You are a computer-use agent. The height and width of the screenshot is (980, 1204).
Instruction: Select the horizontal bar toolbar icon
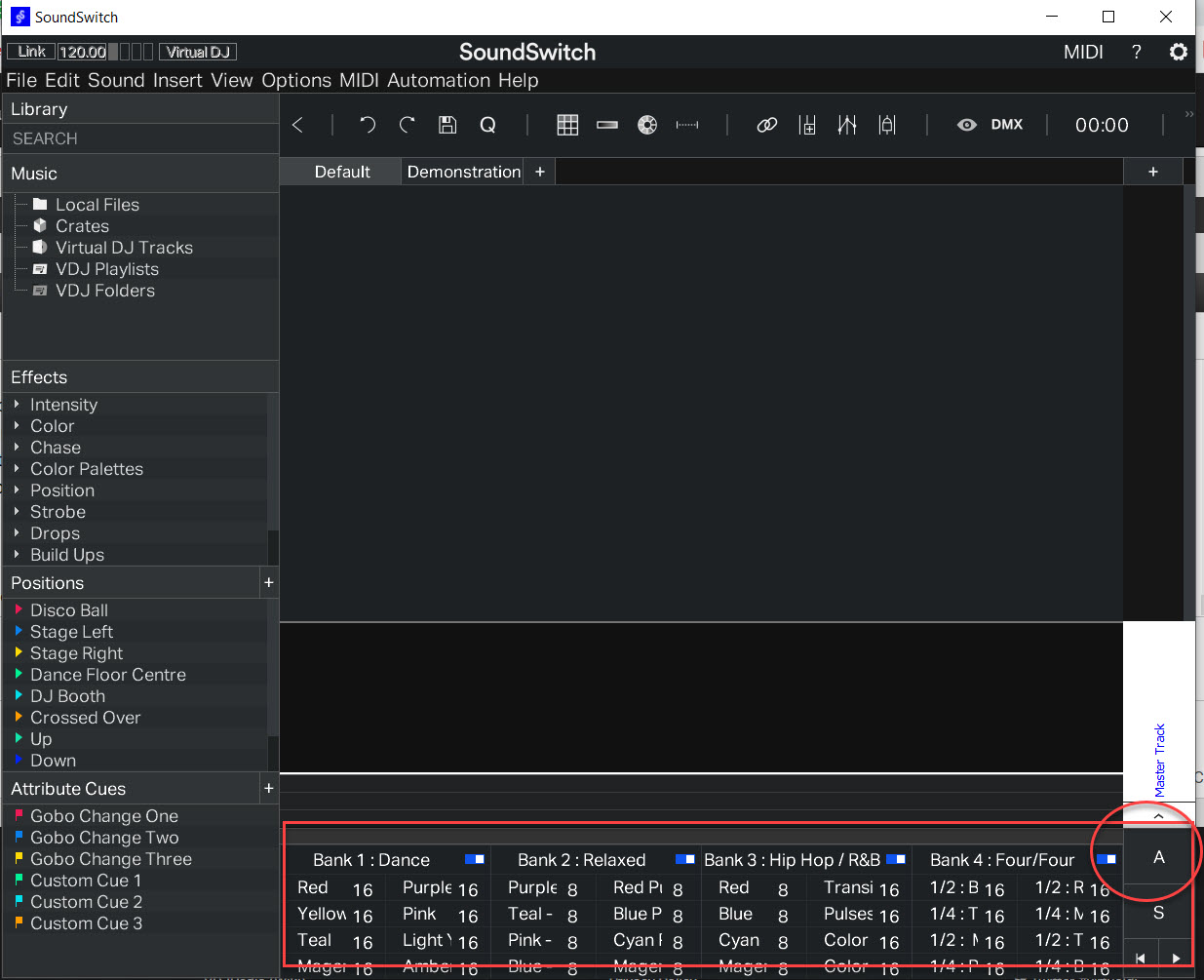[607, 125]
